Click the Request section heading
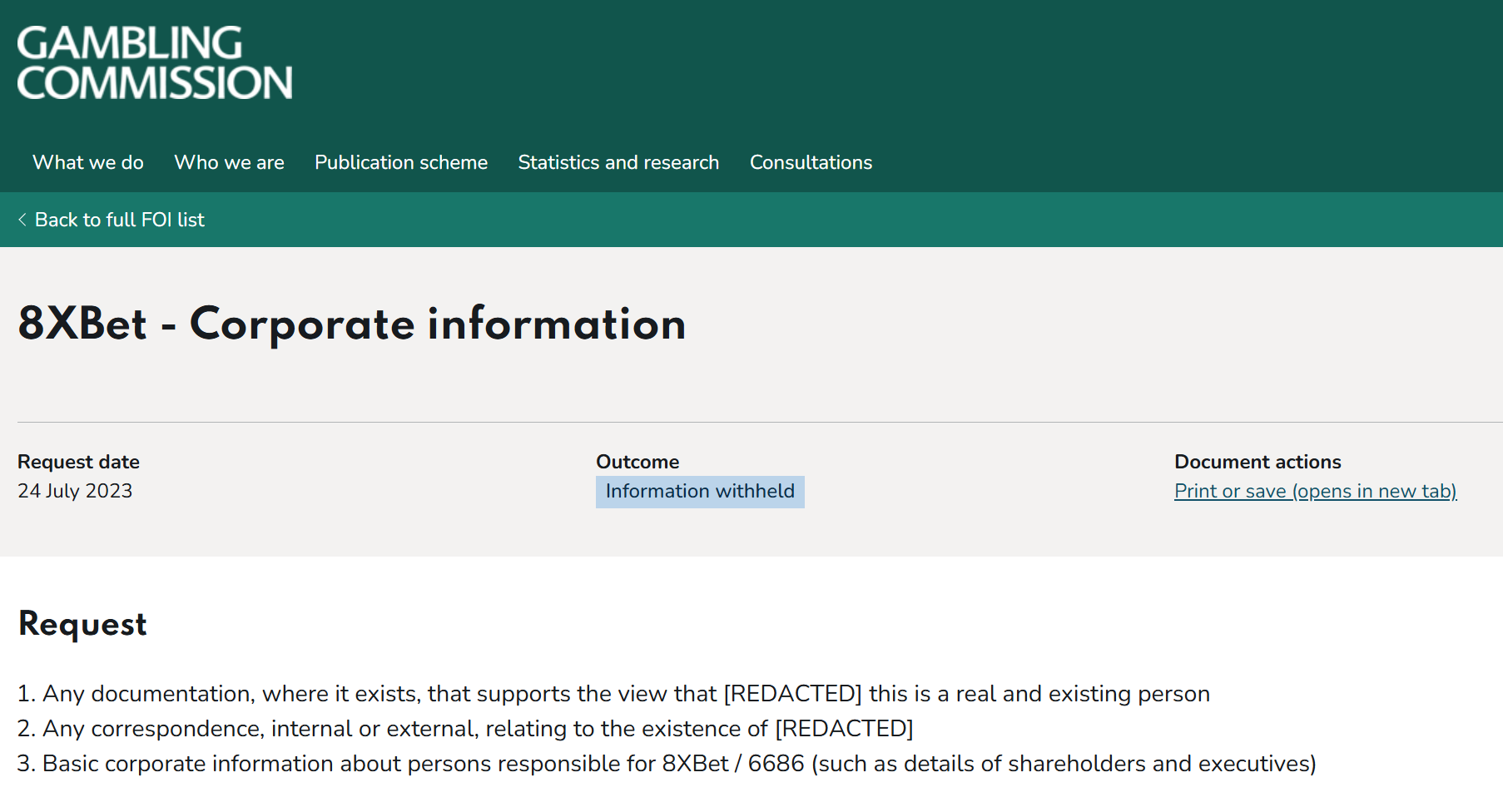Image resolution: width=1503 pixels, height=812 pixels. tap(82, 624)
